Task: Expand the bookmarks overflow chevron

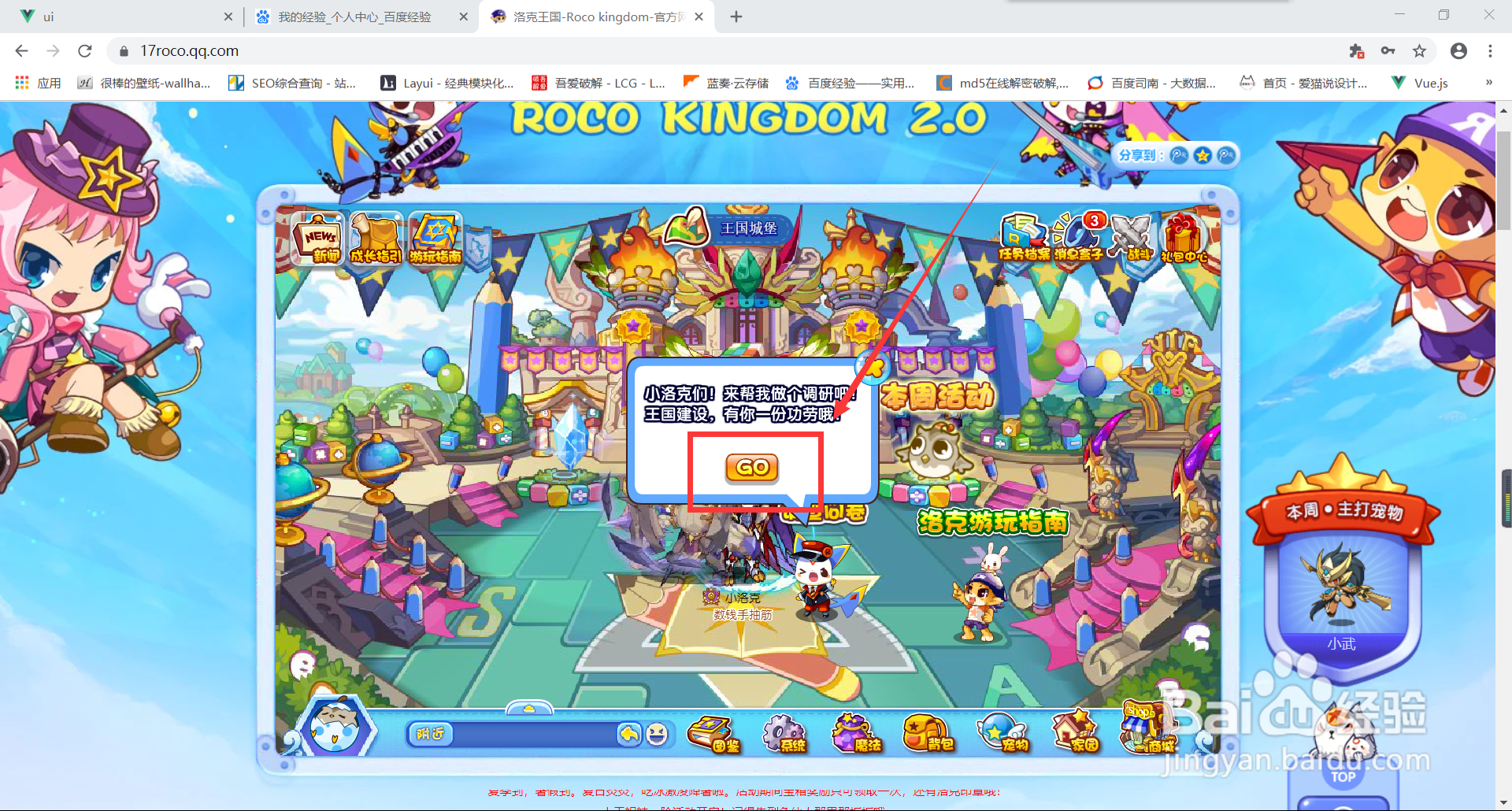Action: pyautogui.click(x=1488, y=83)
